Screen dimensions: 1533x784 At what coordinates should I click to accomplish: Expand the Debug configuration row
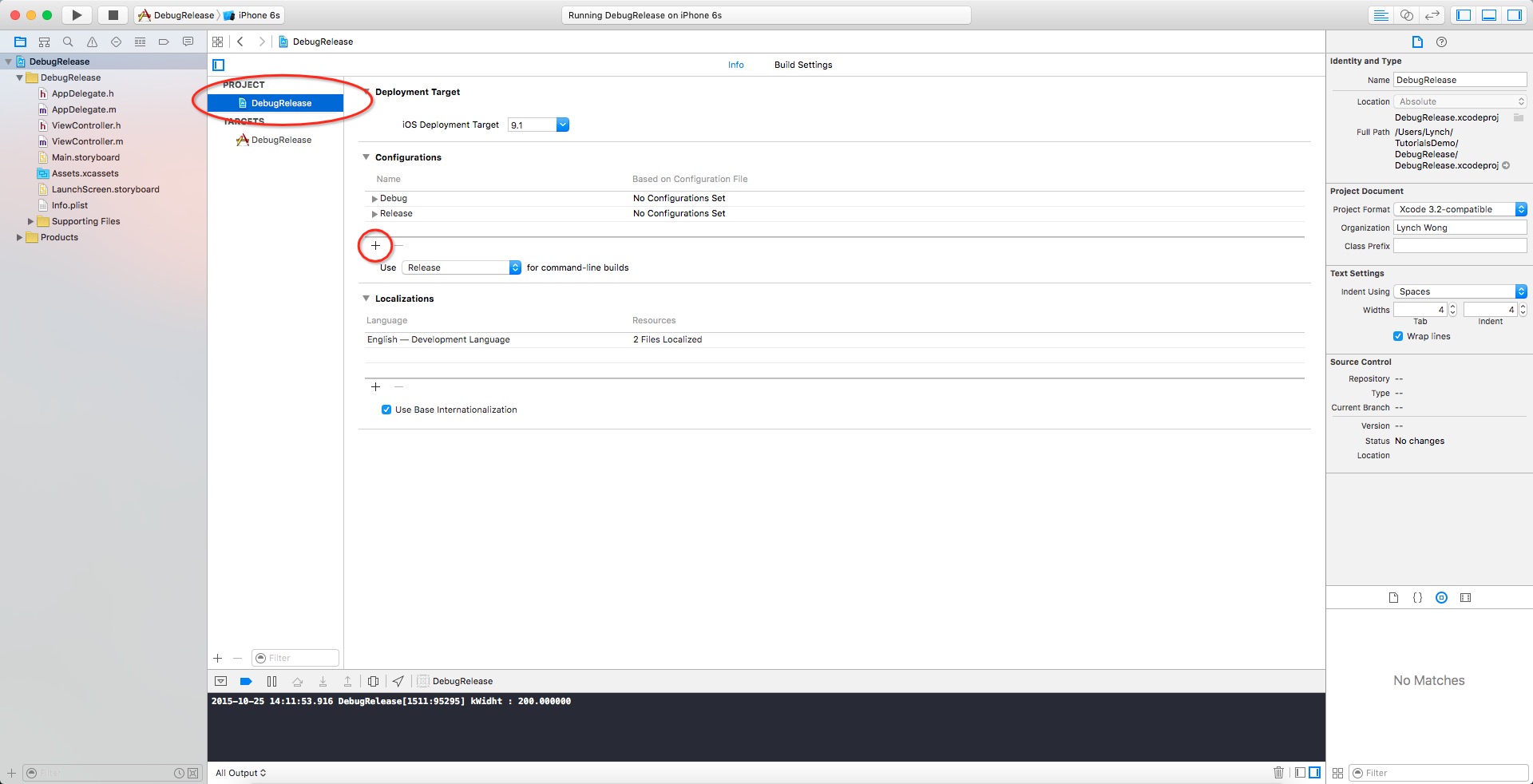[374, 199]
